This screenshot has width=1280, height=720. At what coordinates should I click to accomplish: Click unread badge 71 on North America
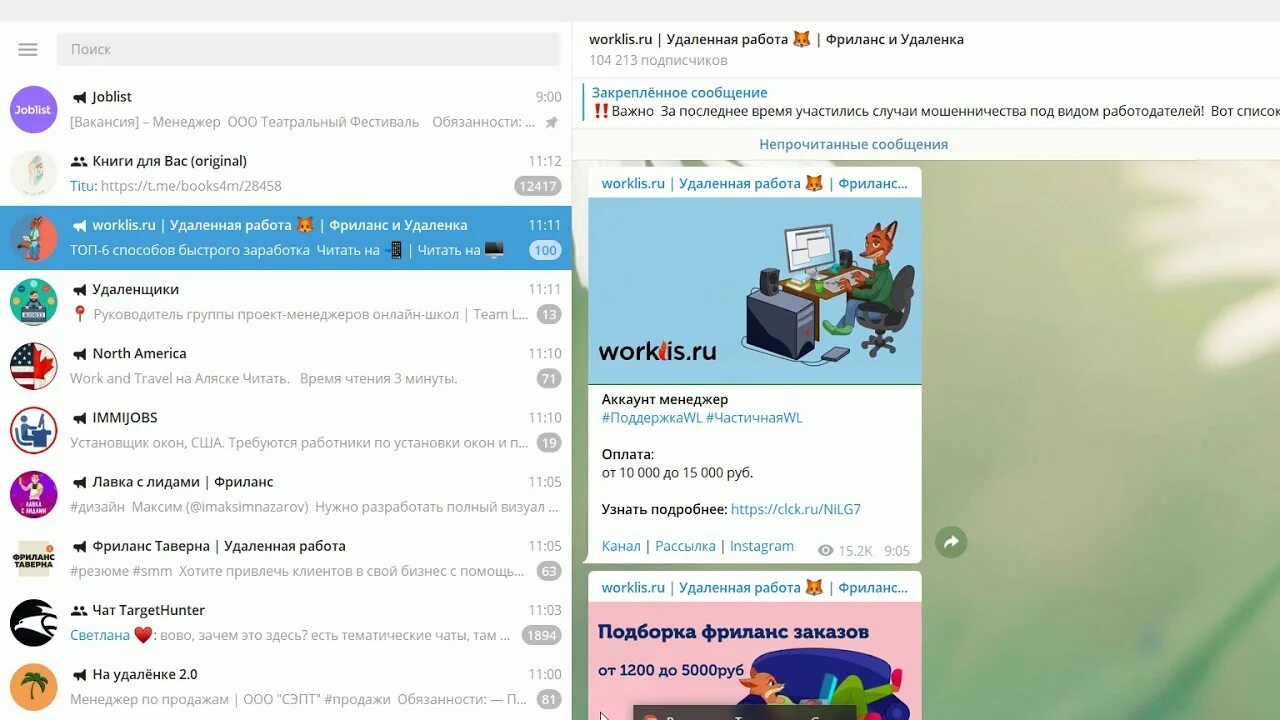pos(549,378)
